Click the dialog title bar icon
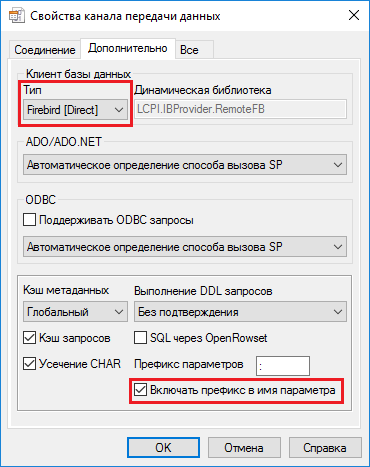370x467 pixels. tap(16, 16)
